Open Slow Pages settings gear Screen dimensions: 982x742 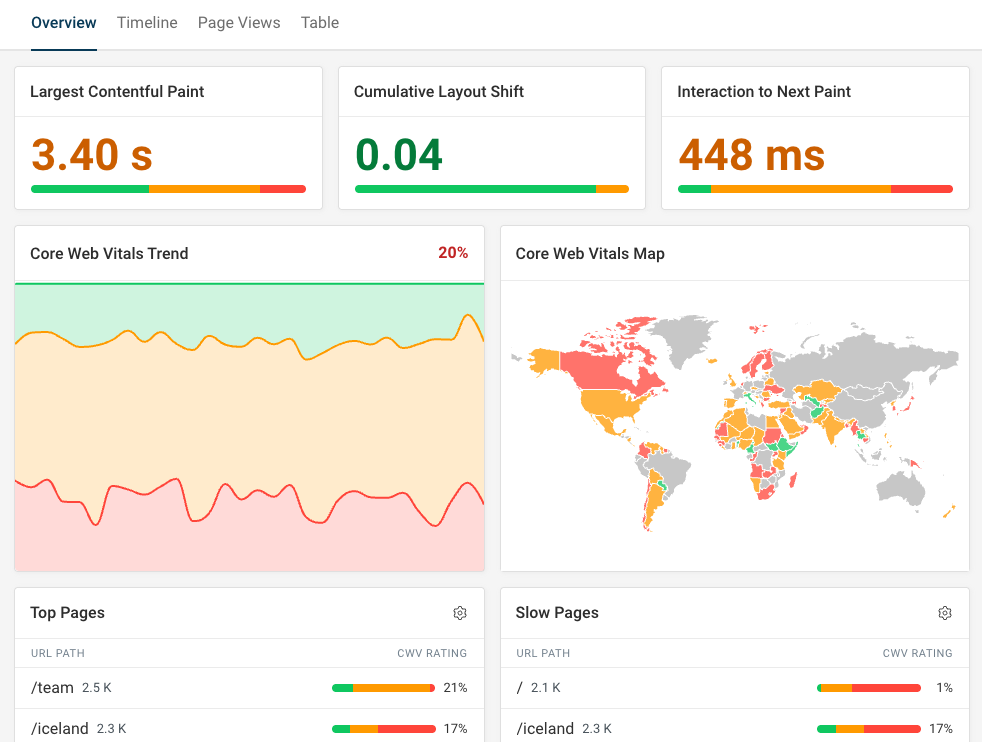pyautogui.click(x=945, y=613)
